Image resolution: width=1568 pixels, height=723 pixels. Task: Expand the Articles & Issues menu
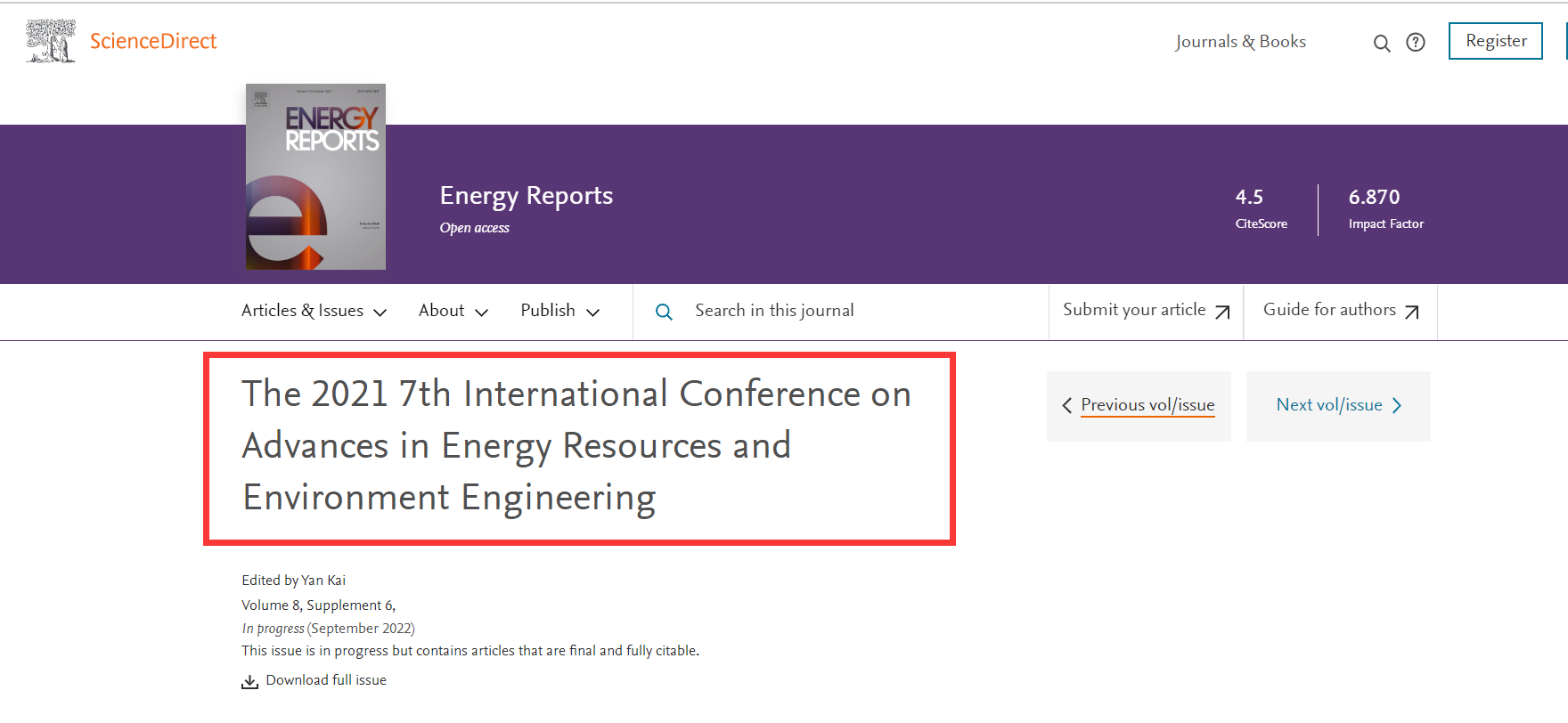314,311
